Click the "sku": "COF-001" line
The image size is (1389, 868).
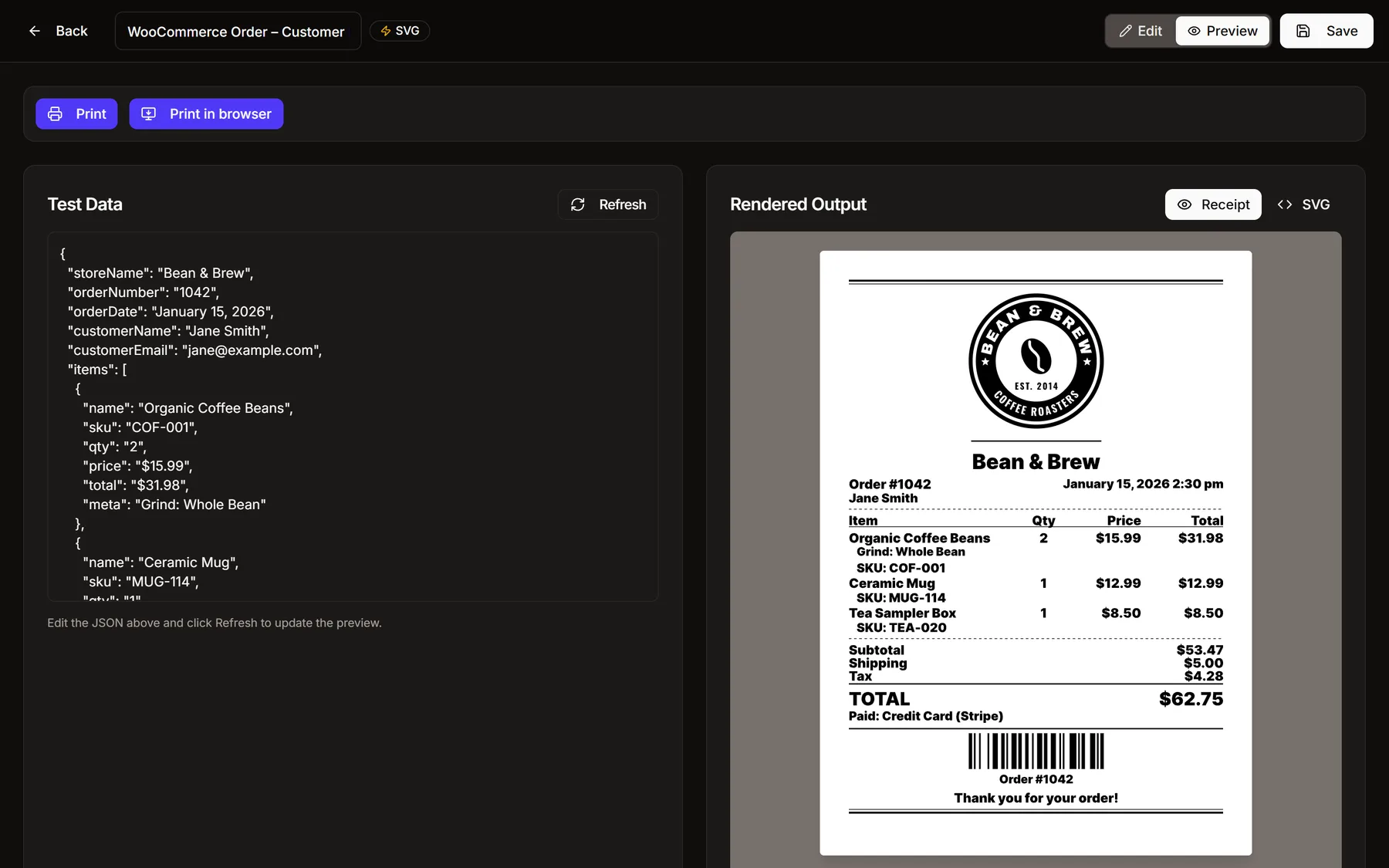pos(140,427)
